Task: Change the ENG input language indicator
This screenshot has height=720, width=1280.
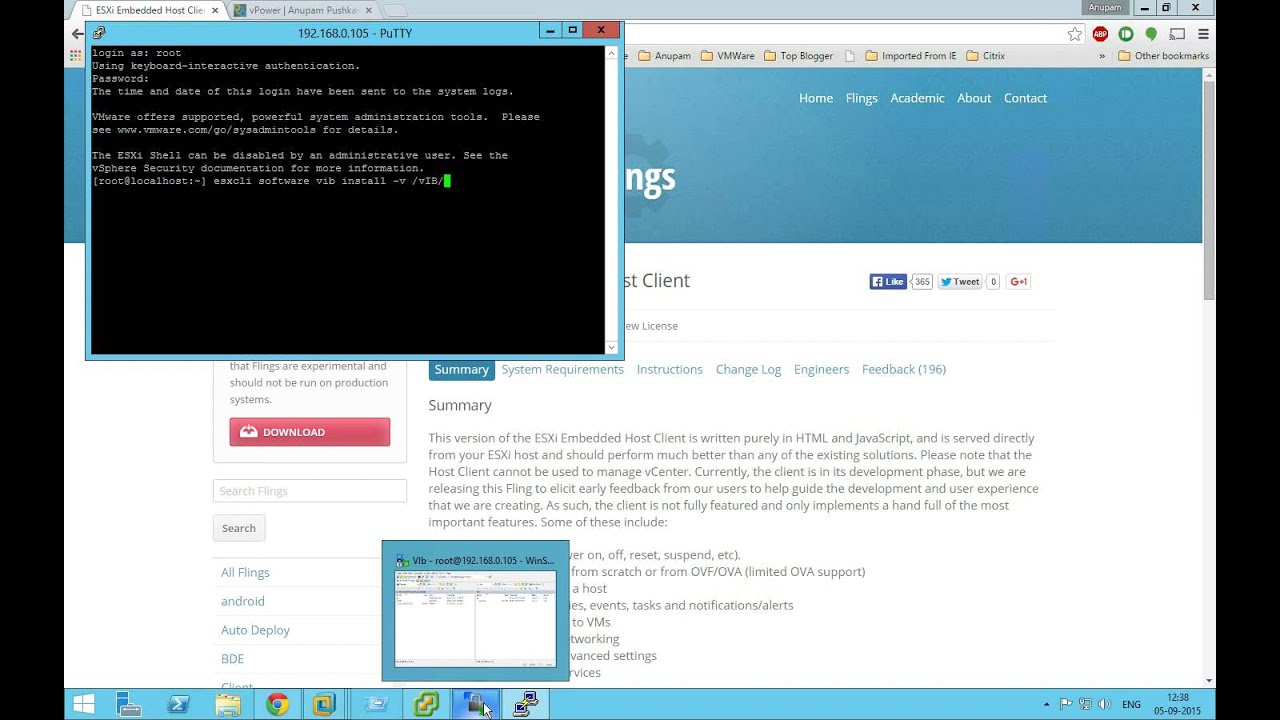Action: click(1131, 705)
